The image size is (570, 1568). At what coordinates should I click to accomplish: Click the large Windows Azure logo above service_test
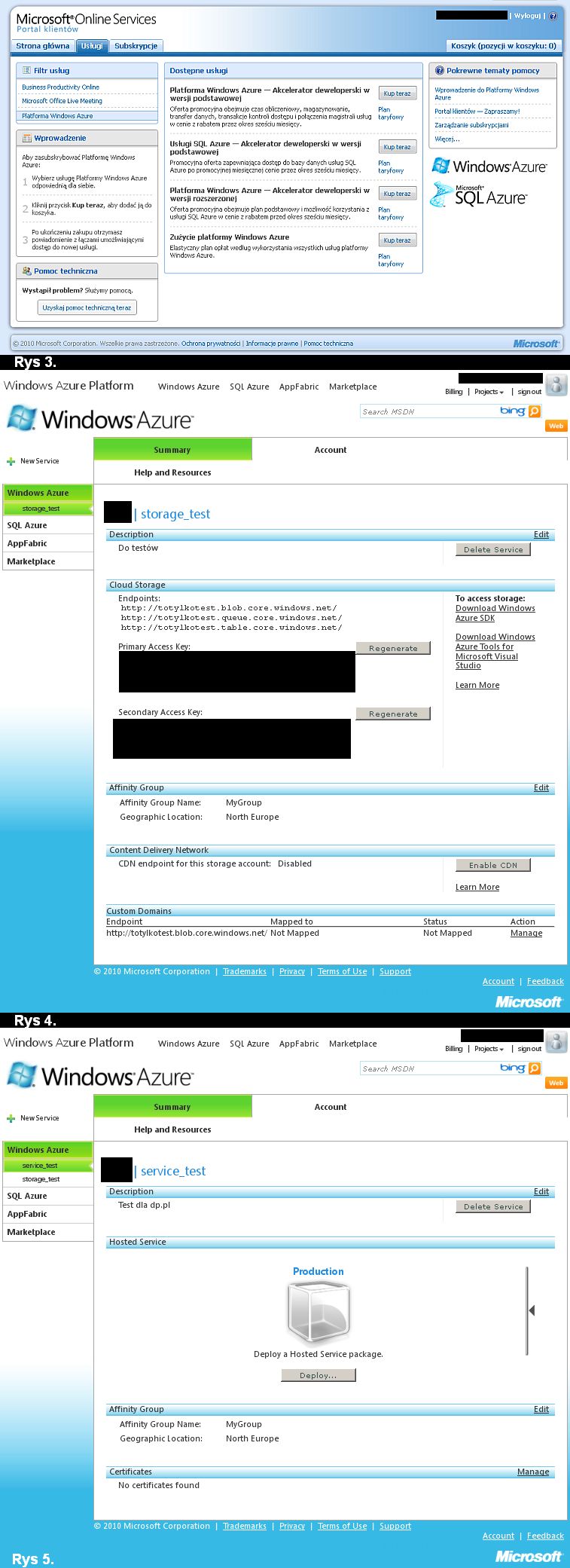click(99, 1076)
